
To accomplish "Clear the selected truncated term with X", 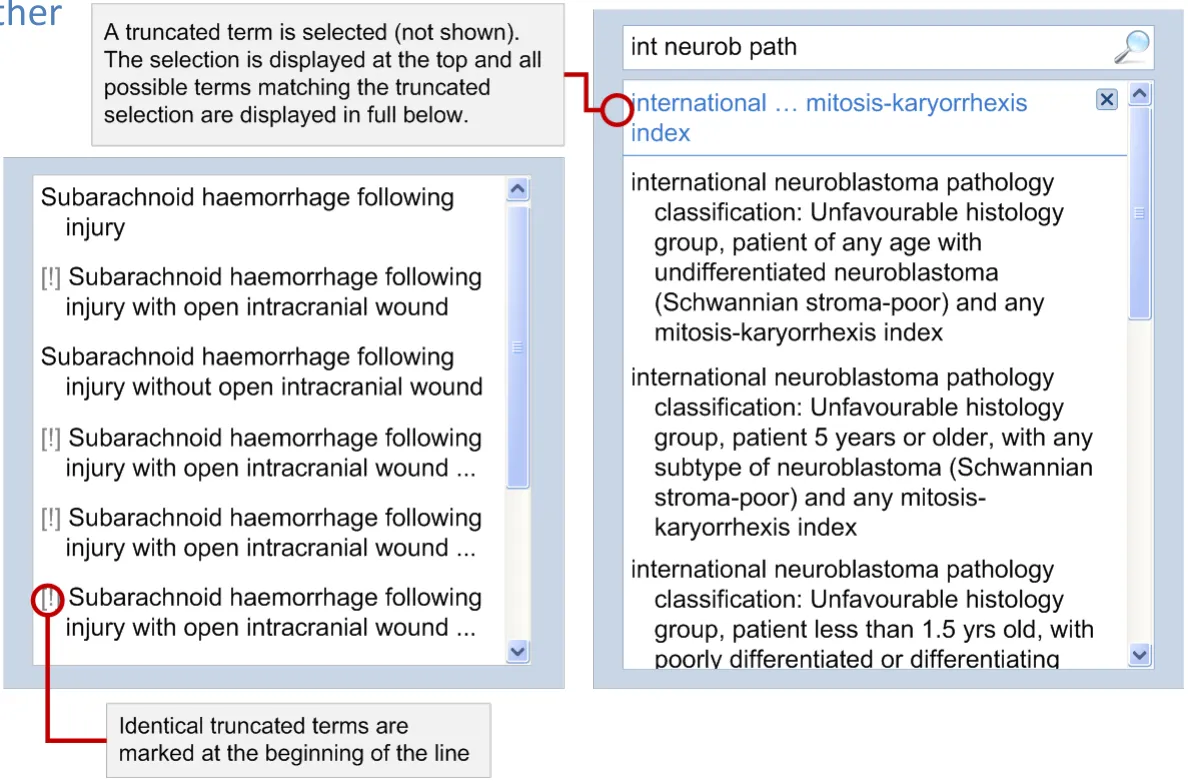I will point(1106,99).
